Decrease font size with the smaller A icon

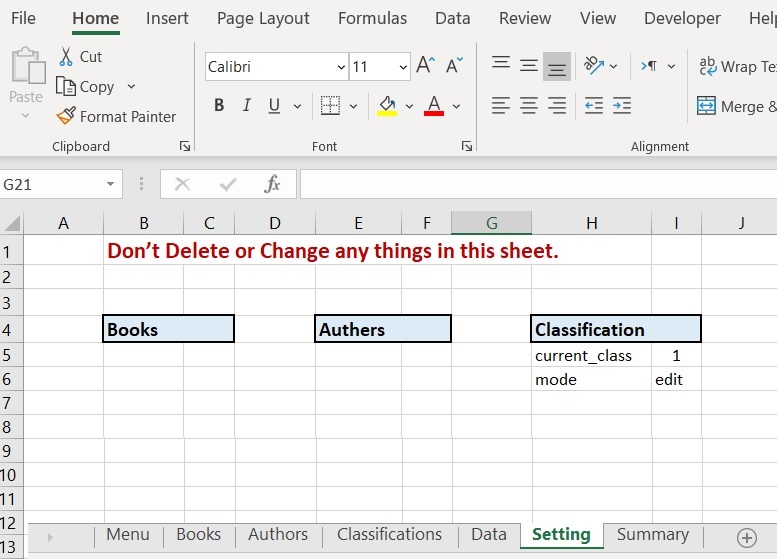coord(454,66)
